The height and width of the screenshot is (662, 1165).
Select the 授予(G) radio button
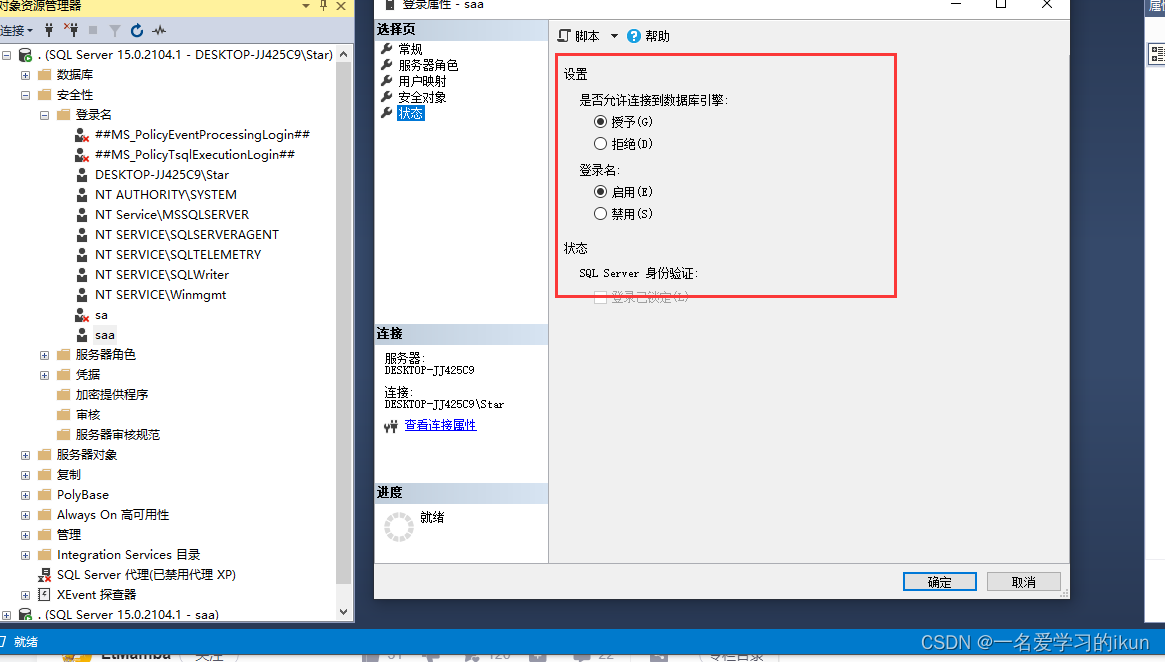[600, 121]
